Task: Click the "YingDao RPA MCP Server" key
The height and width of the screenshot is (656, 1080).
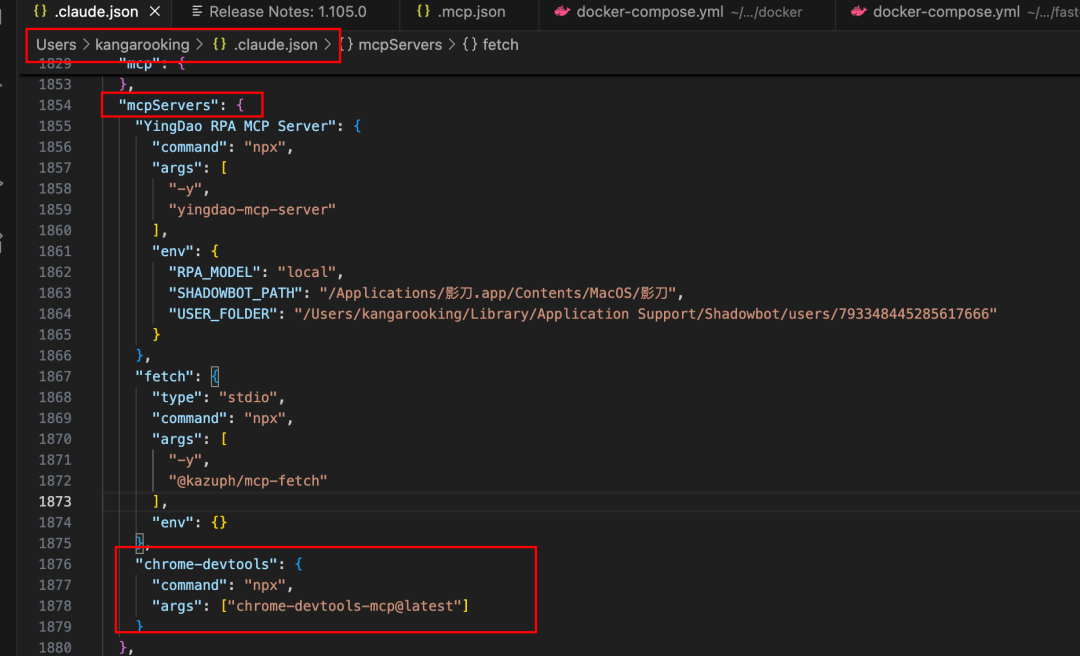Action: coord(236,126)
